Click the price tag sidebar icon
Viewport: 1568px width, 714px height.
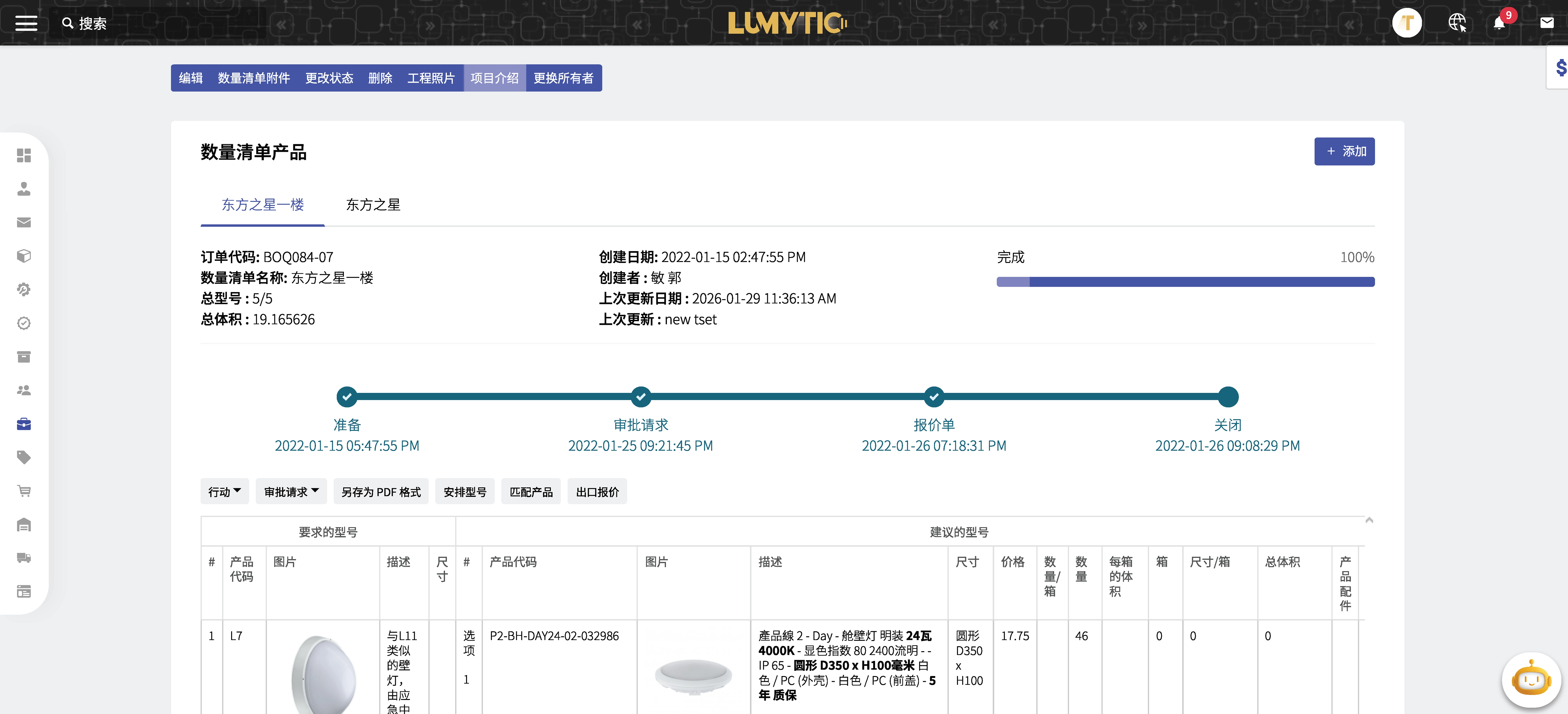click(x=24, y=457)
